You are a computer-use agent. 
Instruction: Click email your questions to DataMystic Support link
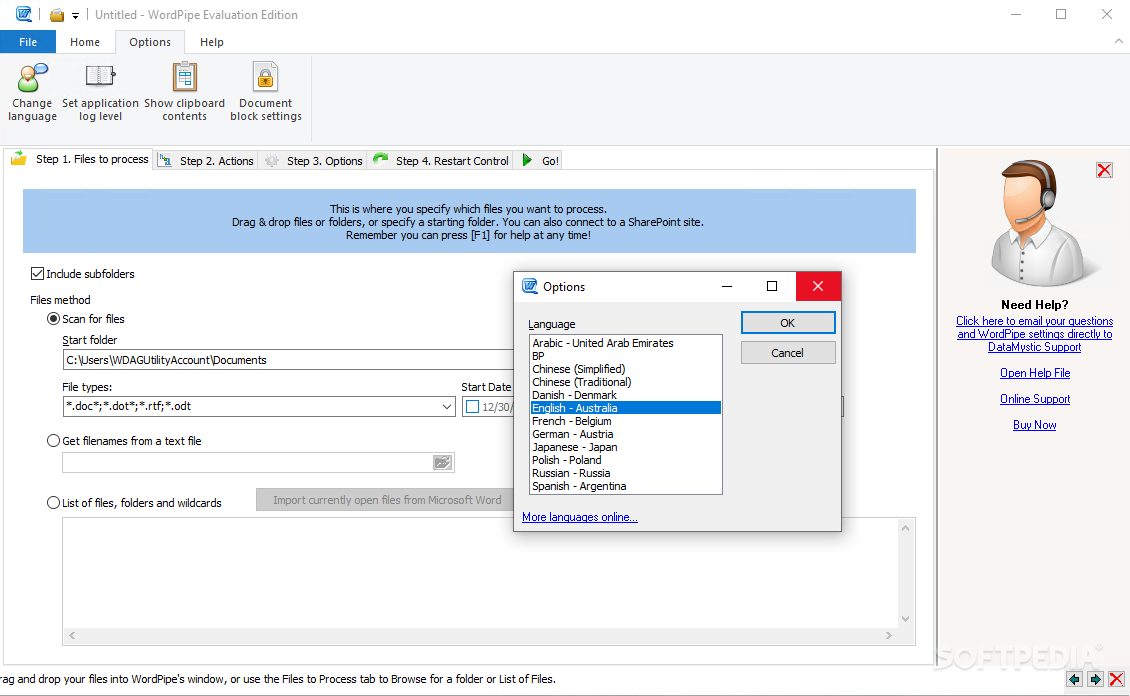pyautogui.click(x=1034, y=334)
